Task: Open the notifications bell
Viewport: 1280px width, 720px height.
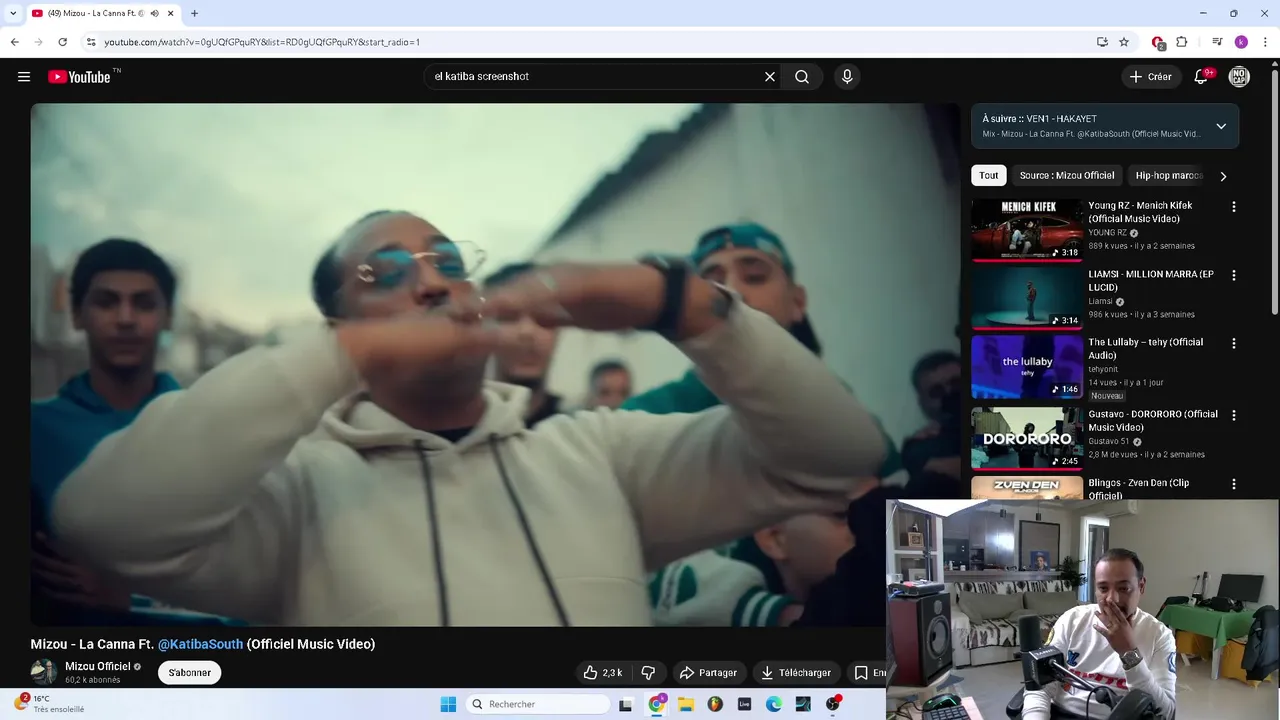Action: (1202, 77)
